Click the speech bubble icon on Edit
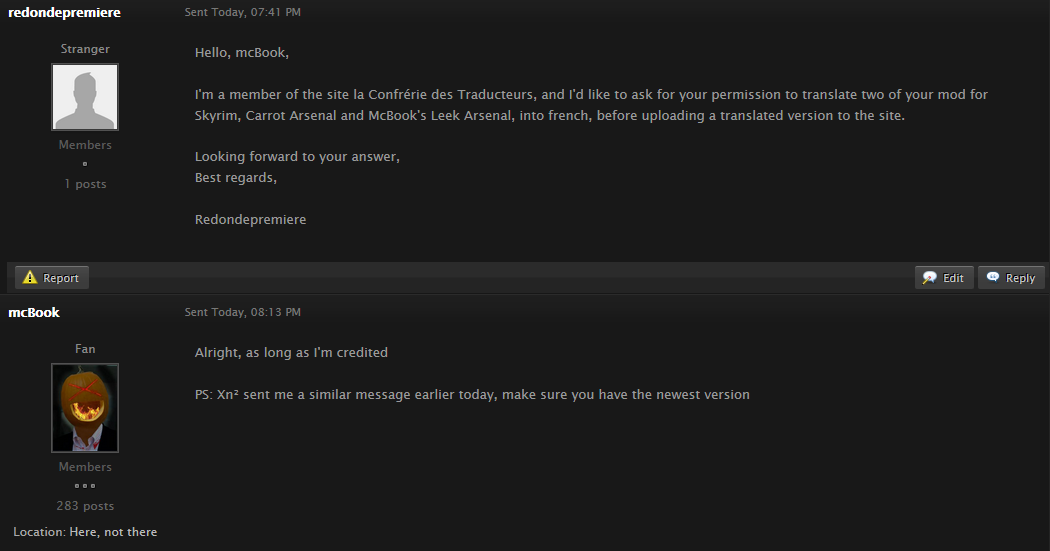The width and height of the screenshot is (1050, 551). pyautogui.click(x=929, y=278)
